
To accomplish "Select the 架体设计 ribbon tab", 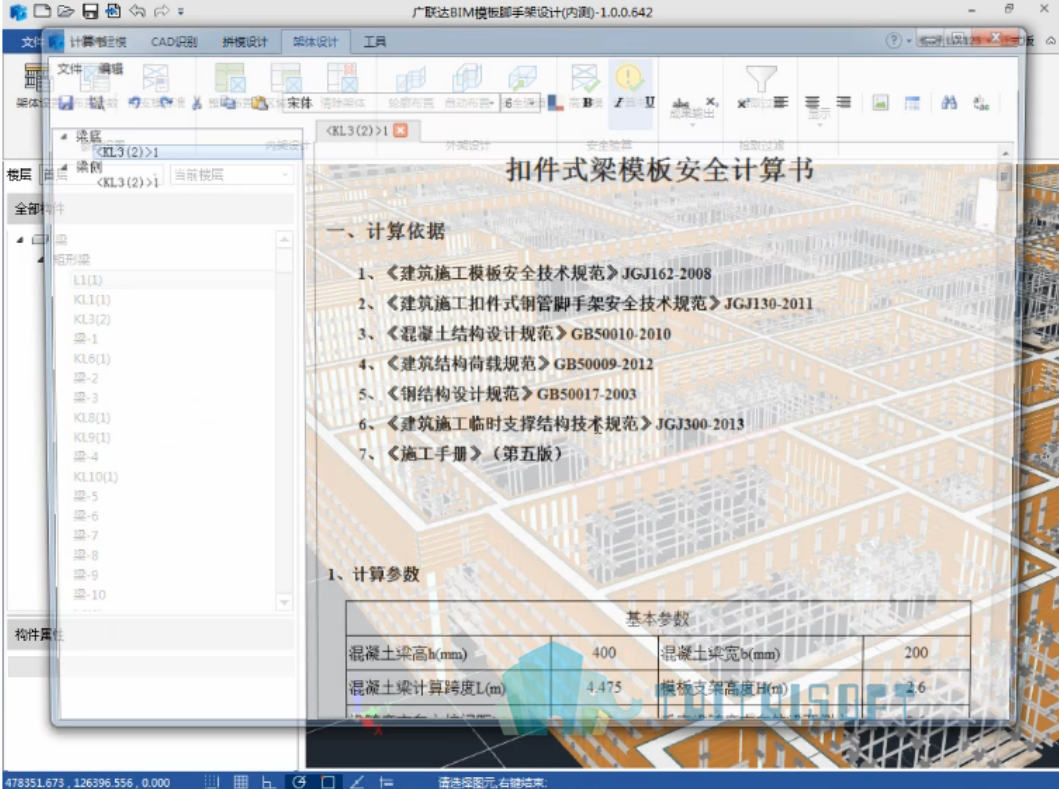I will 315,41.
